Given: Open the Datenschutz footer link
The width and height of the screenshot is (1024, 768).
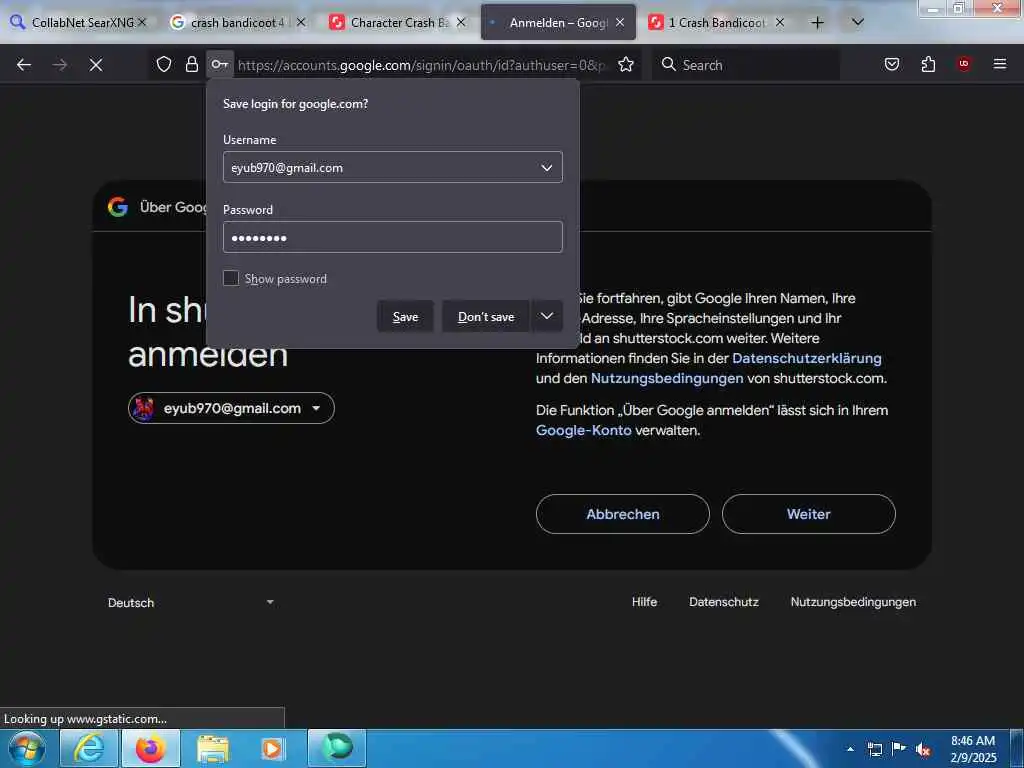Looking at the screenshot, I should coord(724,601).
